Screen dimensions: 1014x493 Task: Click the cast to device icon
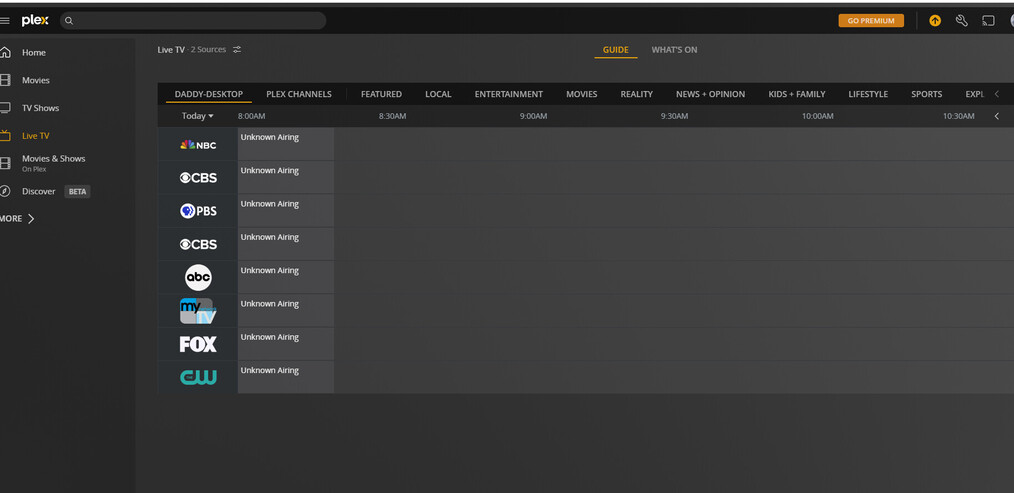click(988, 21)
